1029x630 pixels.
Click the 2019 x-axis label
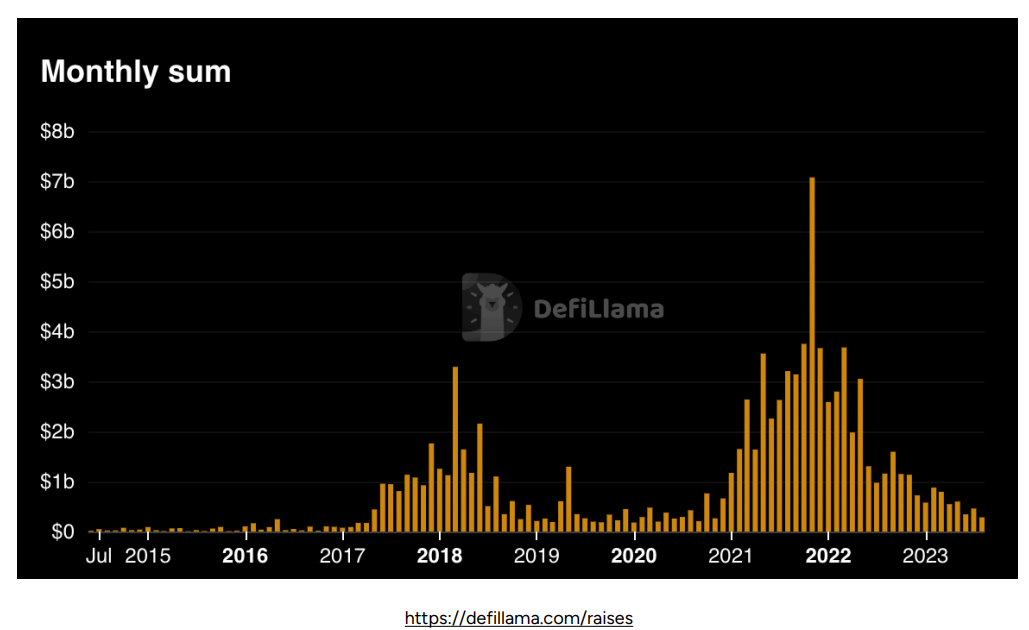point(537,555)
